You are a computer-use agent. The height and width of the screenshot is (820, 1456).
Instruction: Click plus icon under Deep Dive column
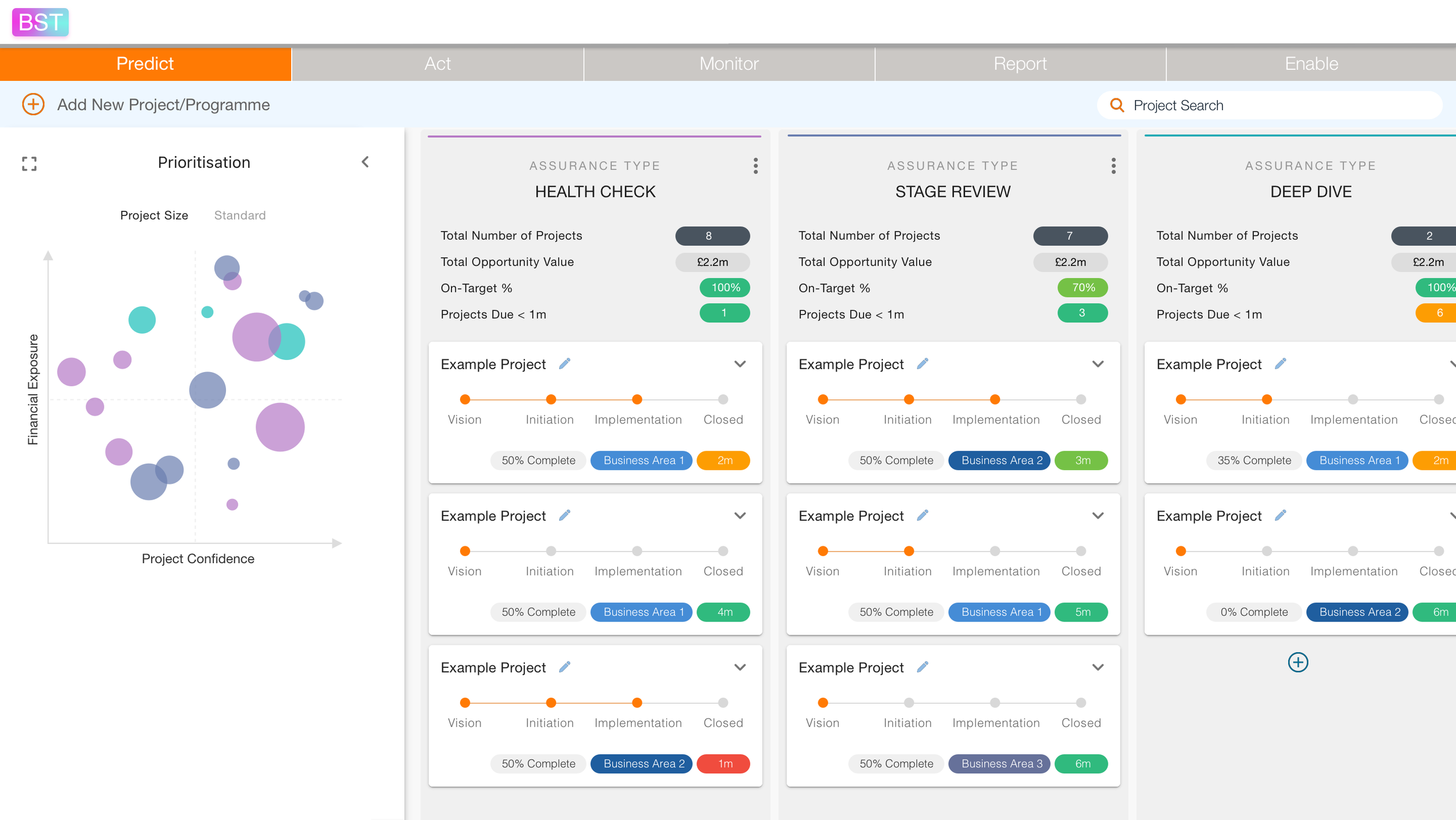tap(1298, 662)
